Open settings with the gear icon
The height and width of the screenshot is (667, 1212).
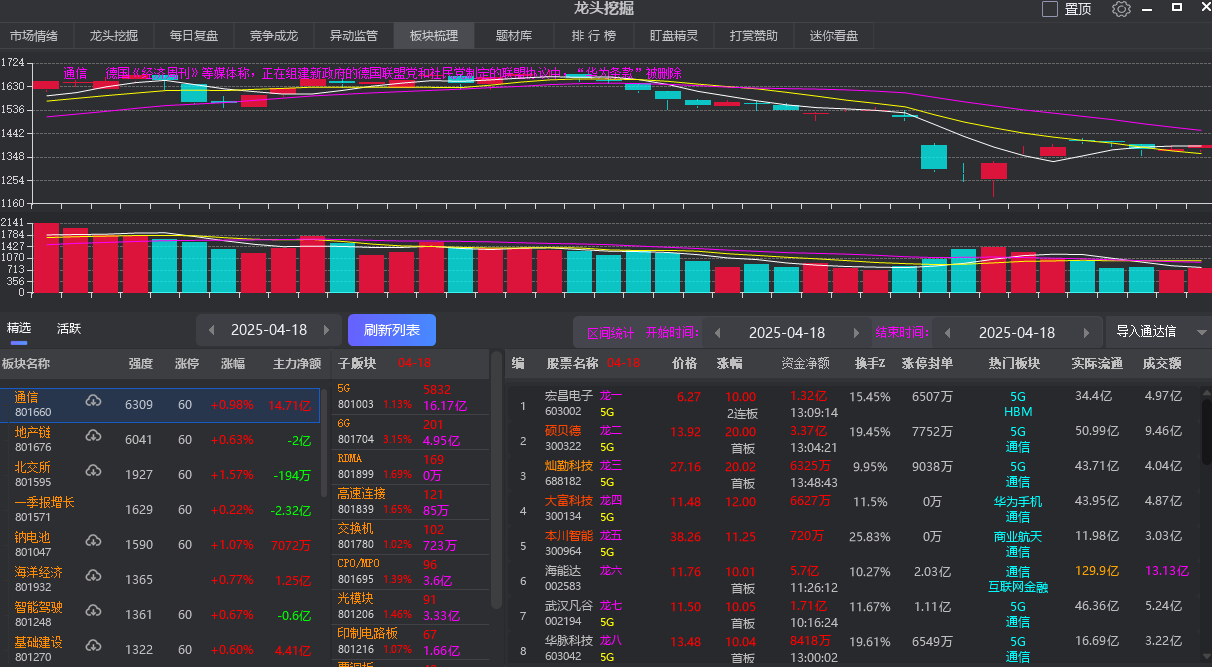pyautogui.click(x=1121, y=9)
